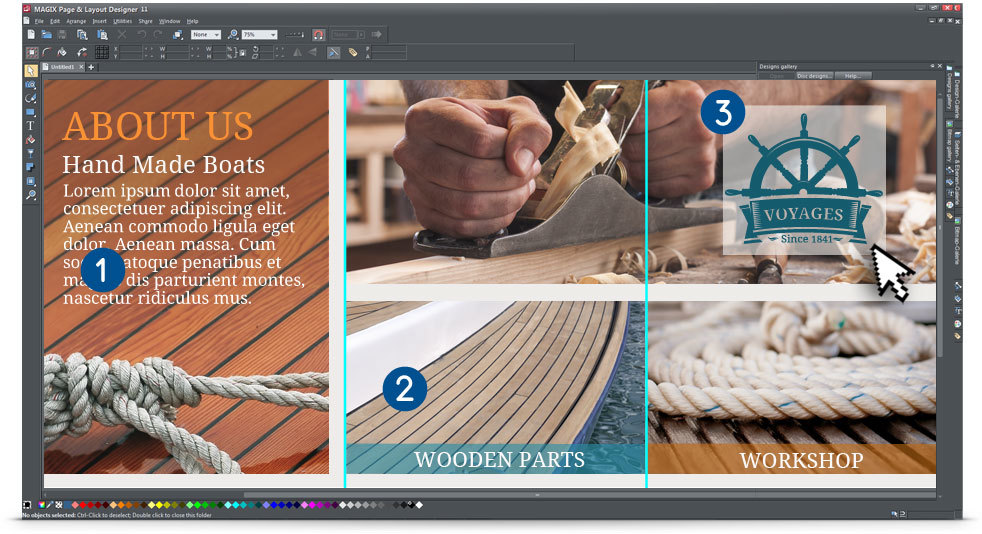Open the zoom percentage 75% dropdown
Screen dimensions: 982x534
click(x=259, y=34)
